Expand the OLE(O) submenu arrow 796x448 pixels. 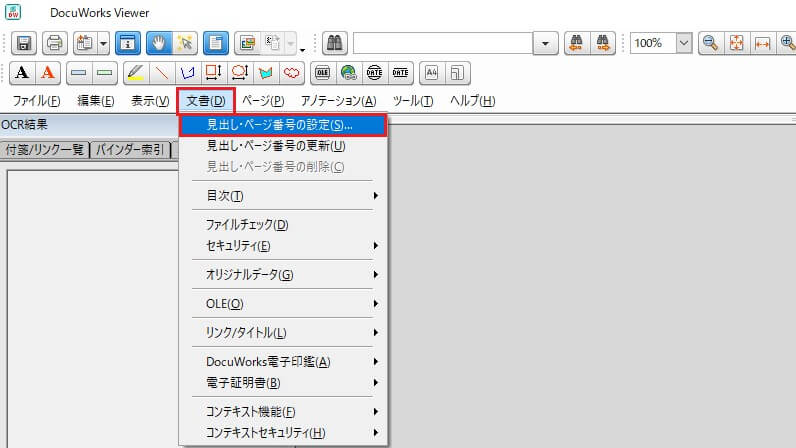(x=376, y=303)
